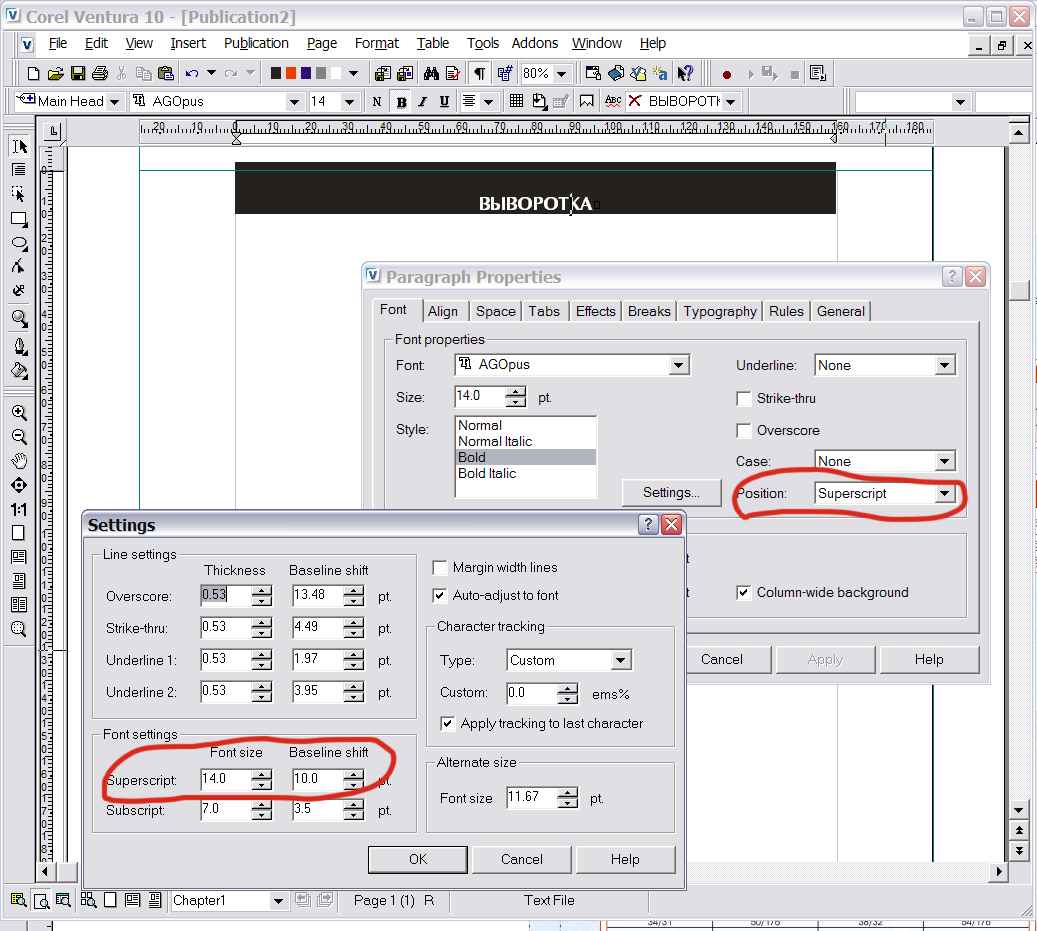Click the Superscript Baseline shift field
This screenshot has height=931, width=1037.
pos(318,779)
